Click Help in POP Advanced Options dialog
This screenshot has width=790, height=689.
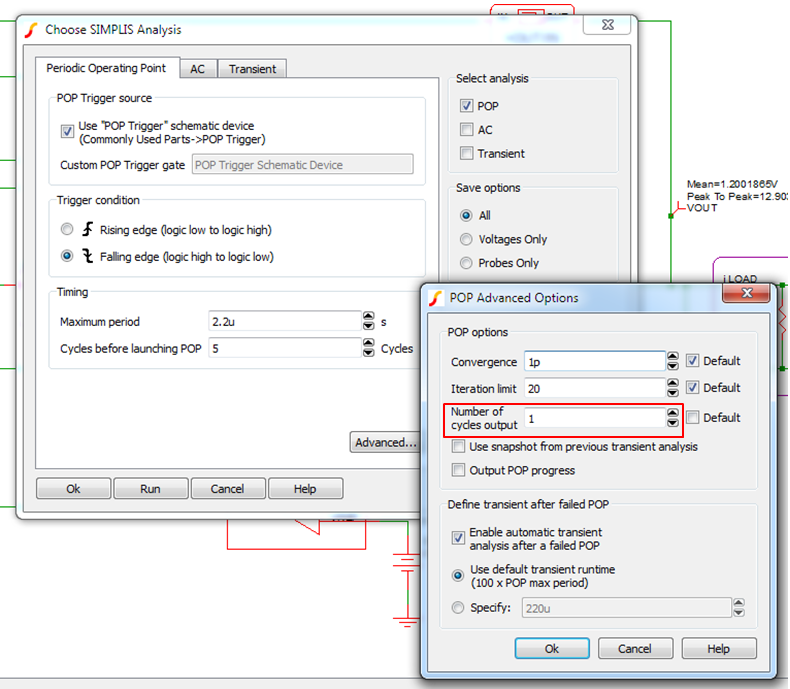tap(718, 649)
